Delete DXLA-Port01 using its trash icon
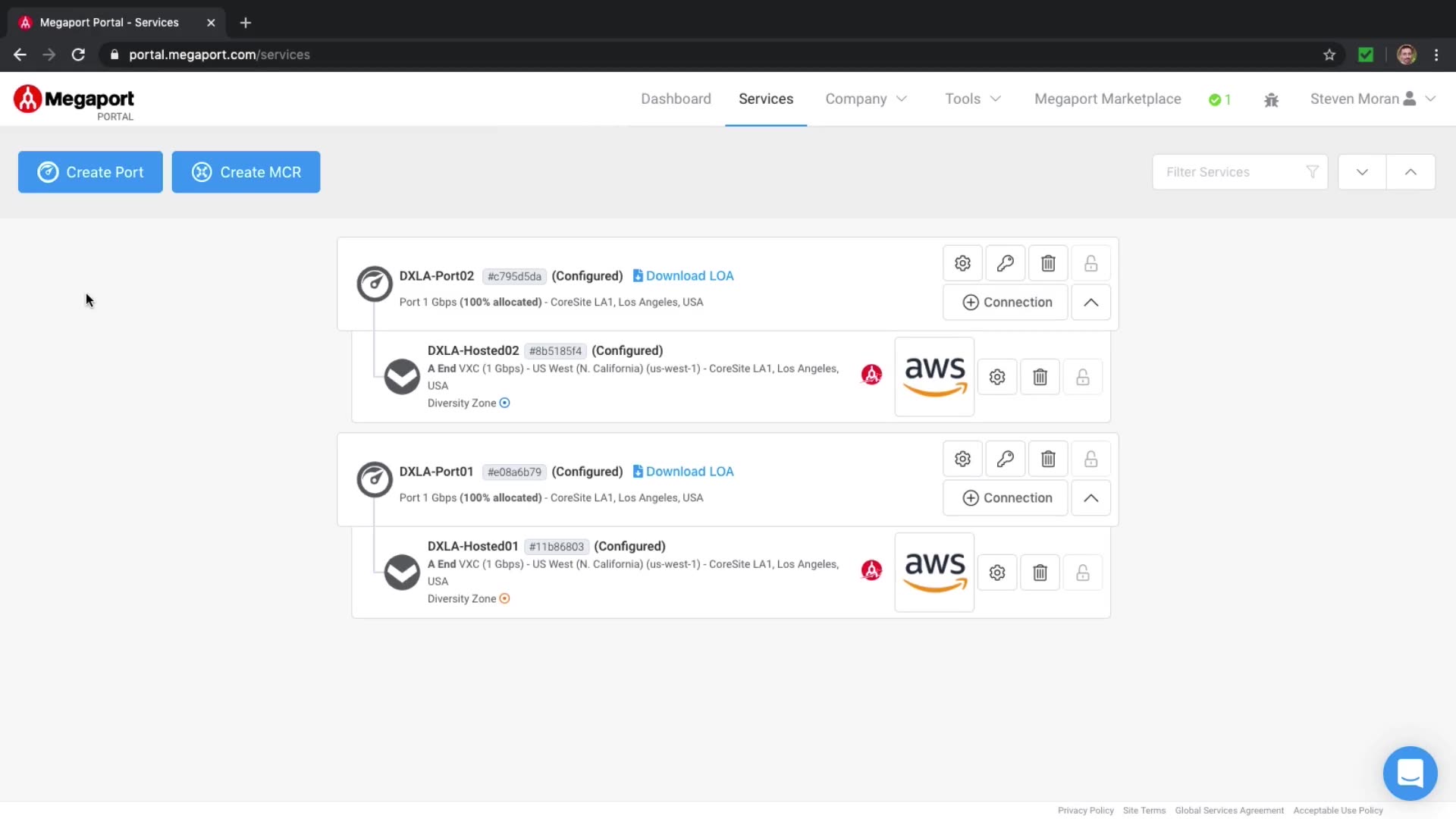Image resolution: width=1456 pixels, height=819 pixels. 1048,459
